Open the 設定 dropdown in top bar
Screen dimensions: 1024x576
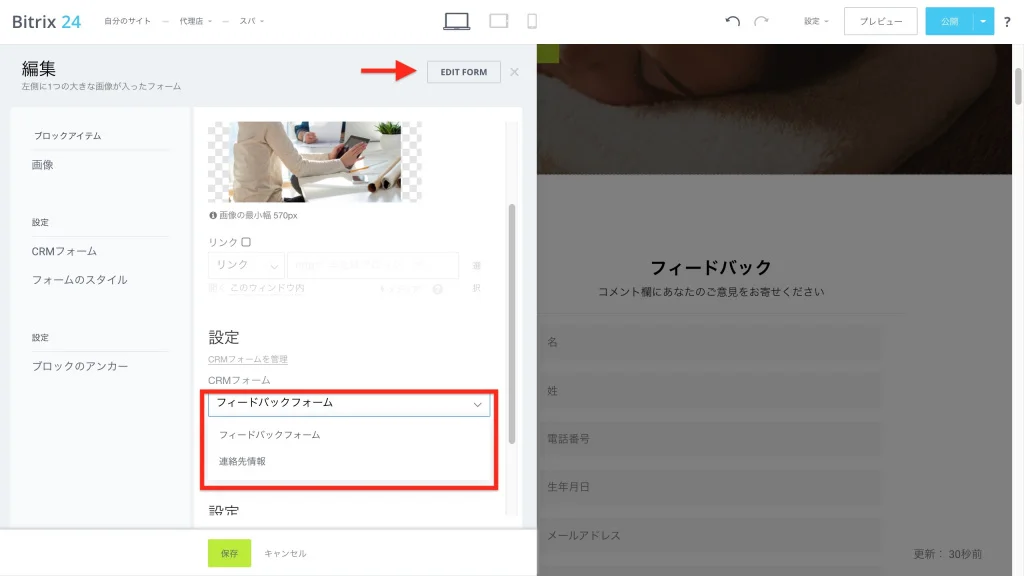(816, 21)
